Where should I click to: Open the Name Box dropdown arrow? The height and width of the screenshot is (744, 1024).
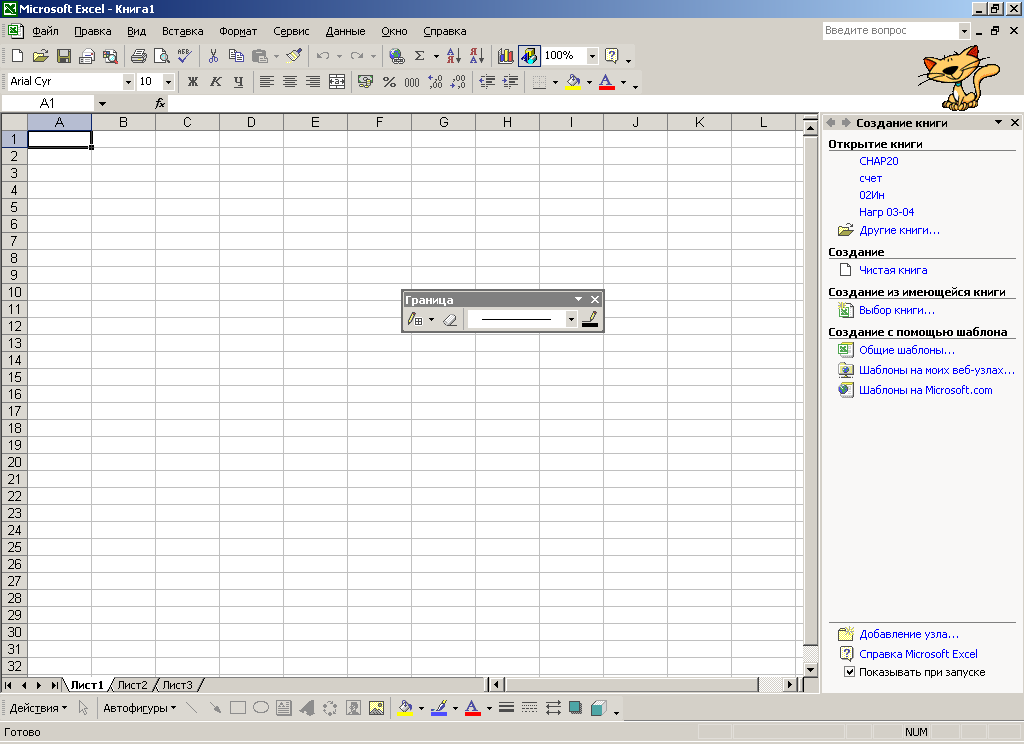pyautogui.click(x=102, y=103)
